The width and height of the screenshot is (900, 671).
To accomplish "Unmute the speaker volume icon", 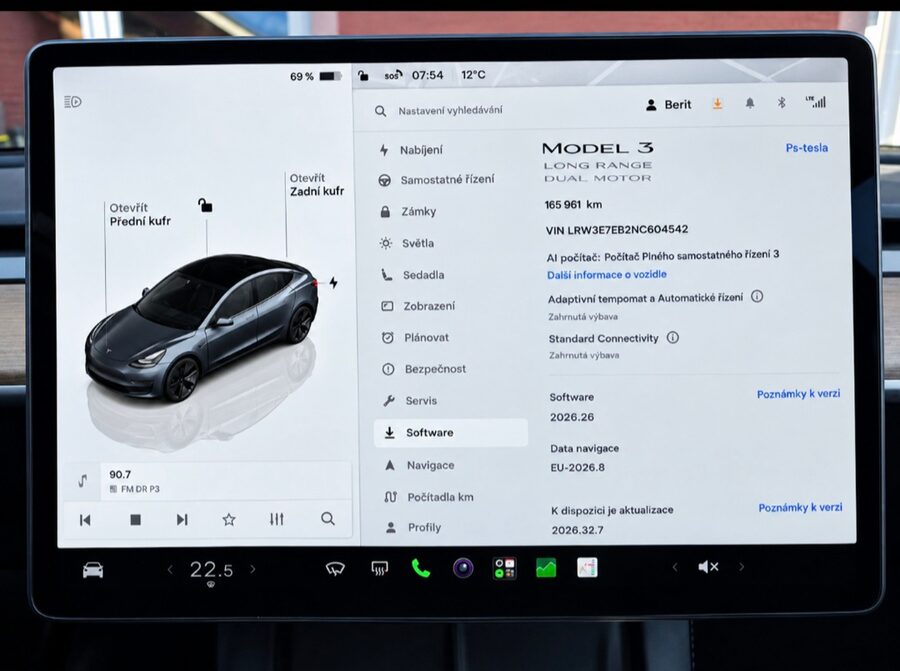I will pos(708,567).
